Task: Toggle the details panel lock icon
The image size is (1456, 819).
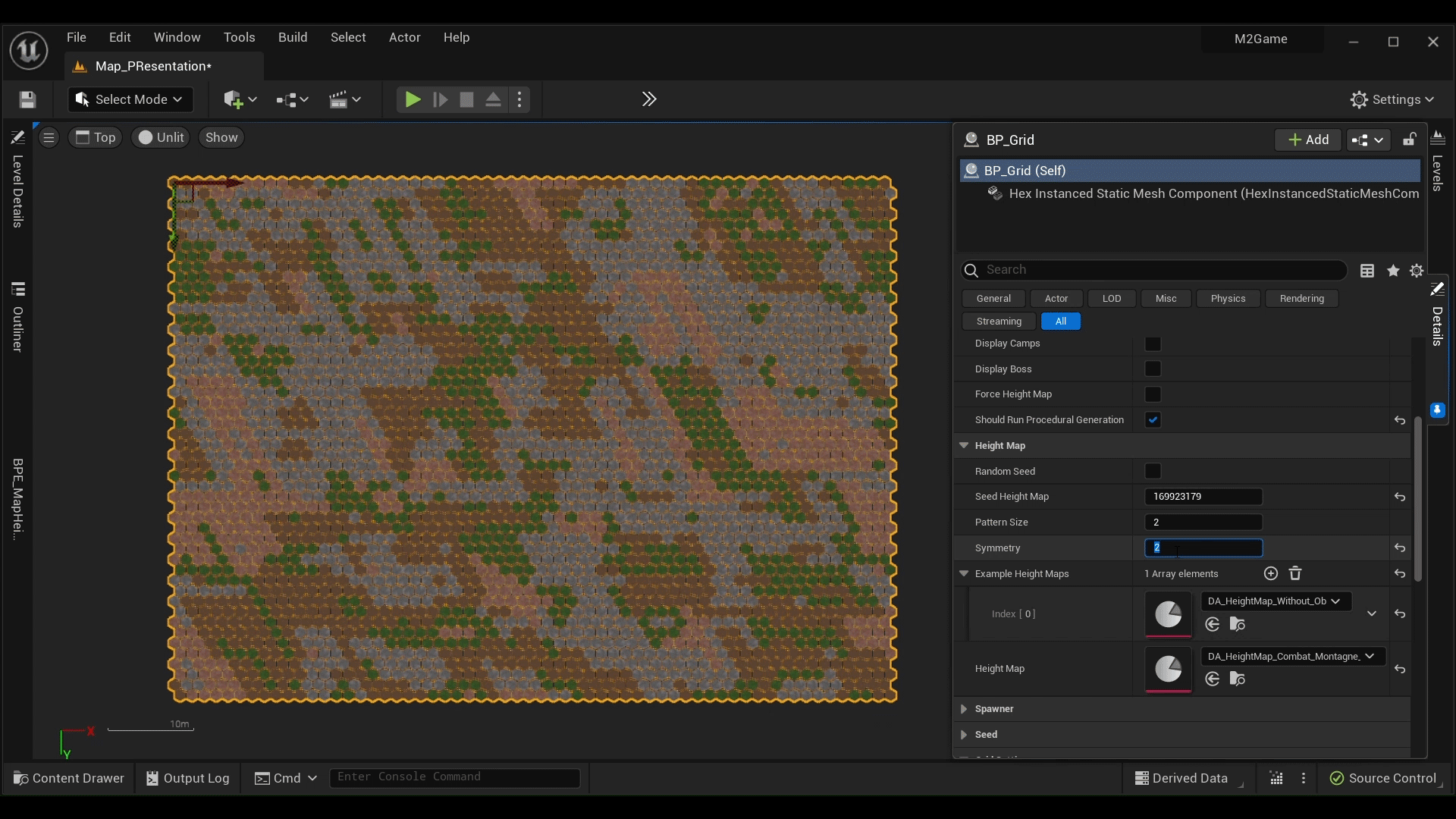Action: (1409, 140)
